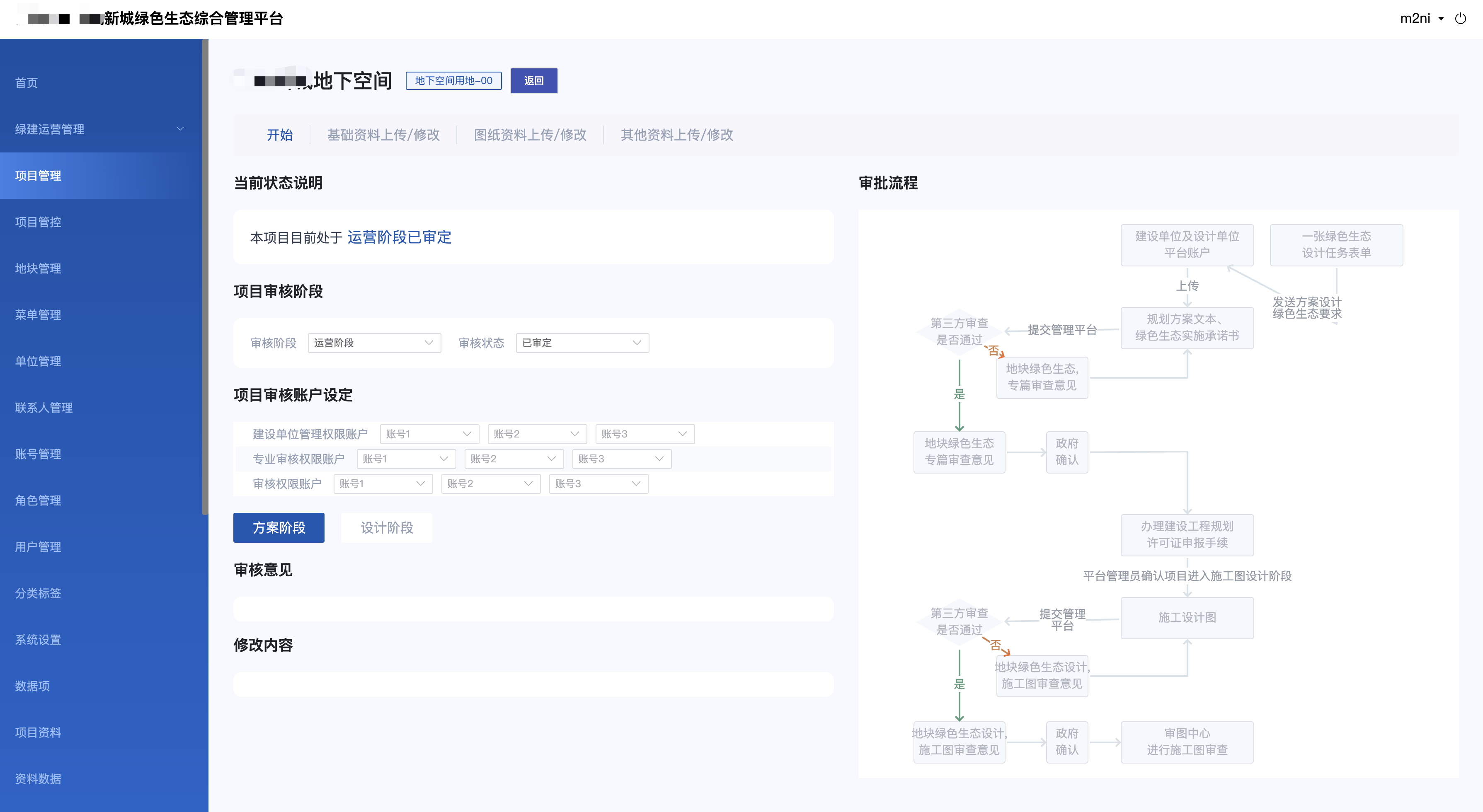Click the 审核意见 text box
The width and height of the screenshot is (1483, 812).
pyautogui.click(x=533, y=609)
